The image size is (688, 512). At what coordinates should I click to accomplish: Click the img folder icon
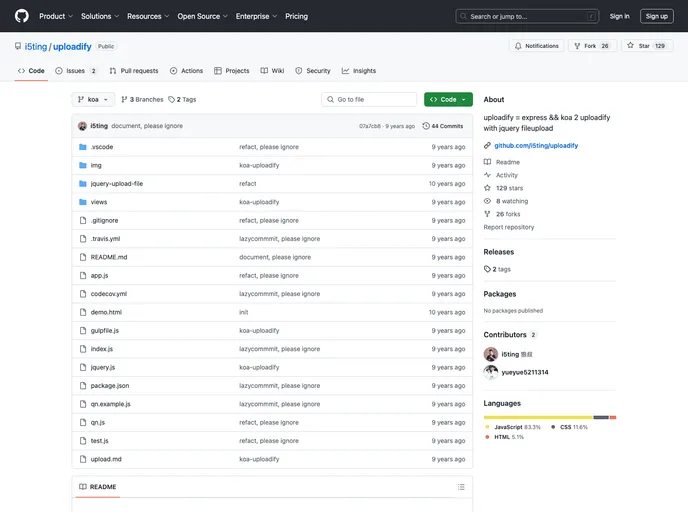pyautogui.click(x=82, y=165)
